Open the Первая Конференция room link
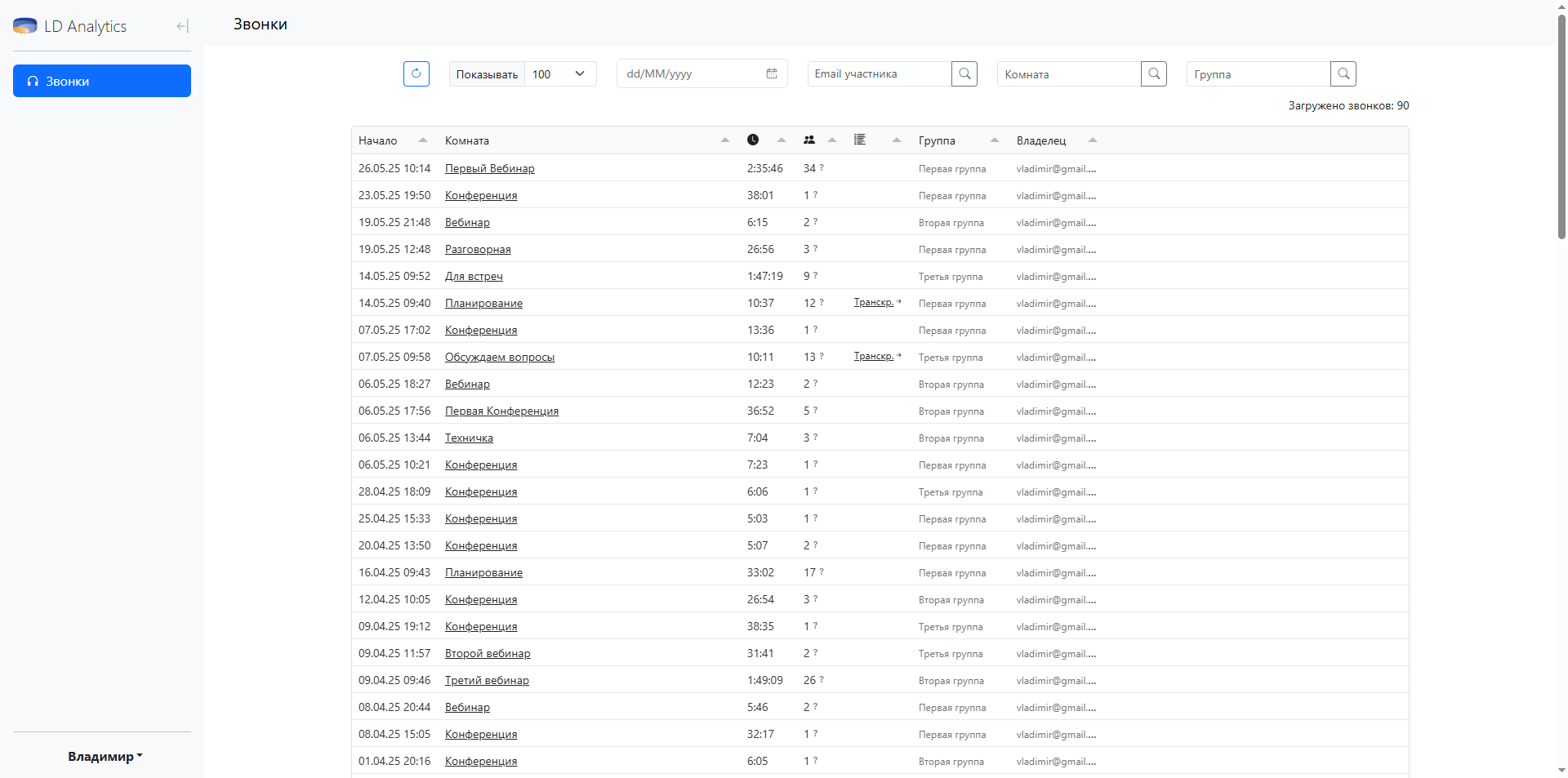This screenshot has width=1568, height=778. tap(501, 411)
